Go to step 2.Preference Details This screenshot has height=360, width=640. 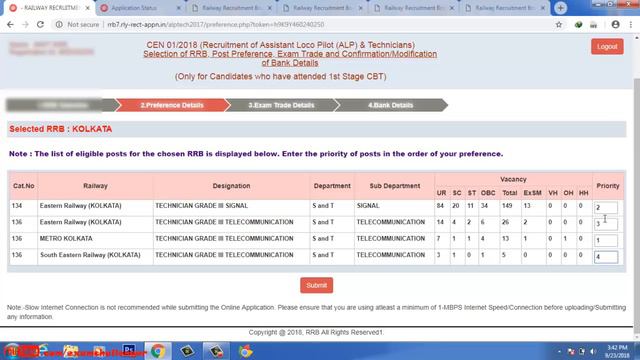click(172, 105)
